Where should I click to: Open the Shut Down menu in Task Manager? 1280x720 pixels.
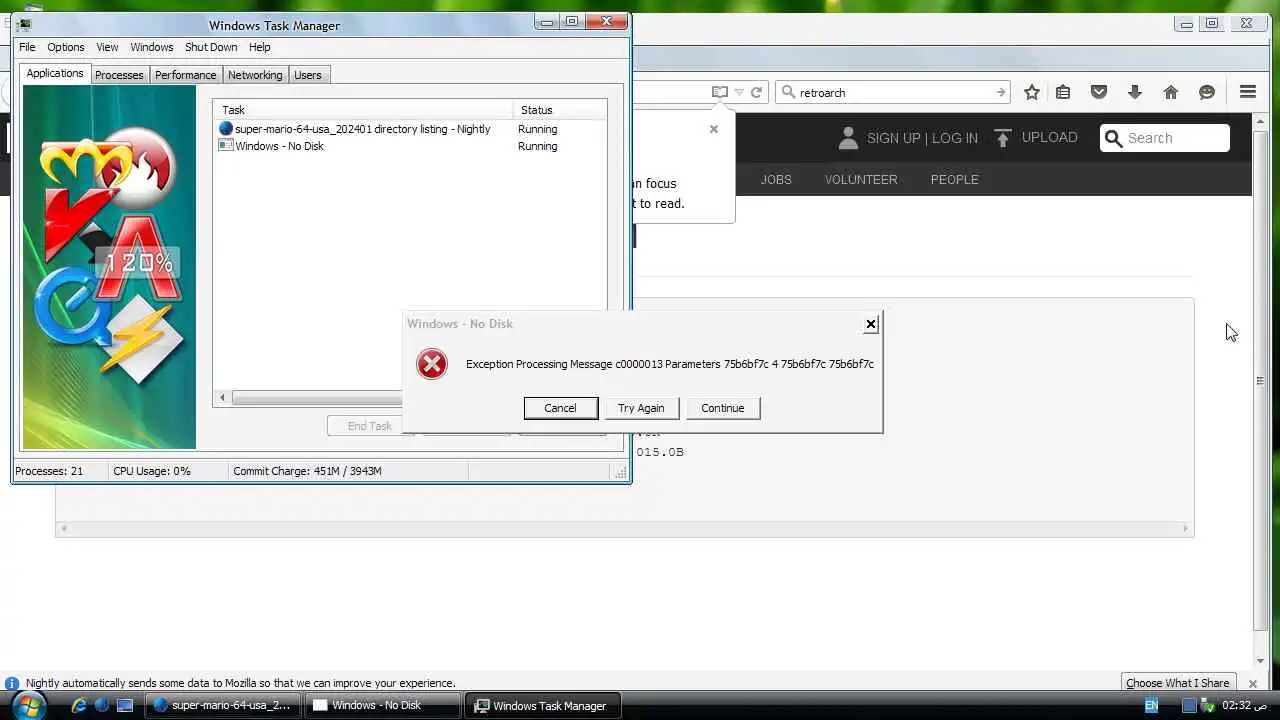pyautogui.click(x=211, y=47)
